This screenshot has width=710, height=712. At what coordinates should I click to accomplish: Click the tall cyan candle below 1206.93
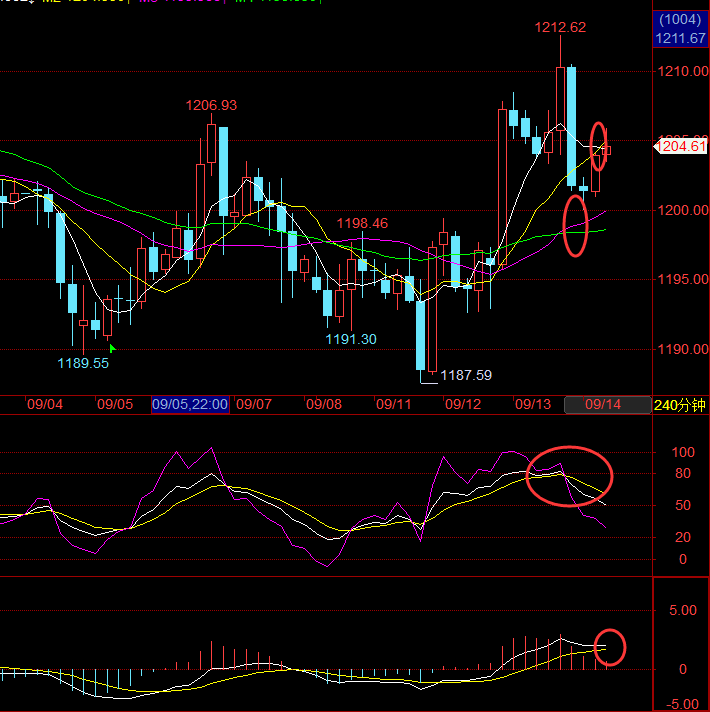(223, 172)
